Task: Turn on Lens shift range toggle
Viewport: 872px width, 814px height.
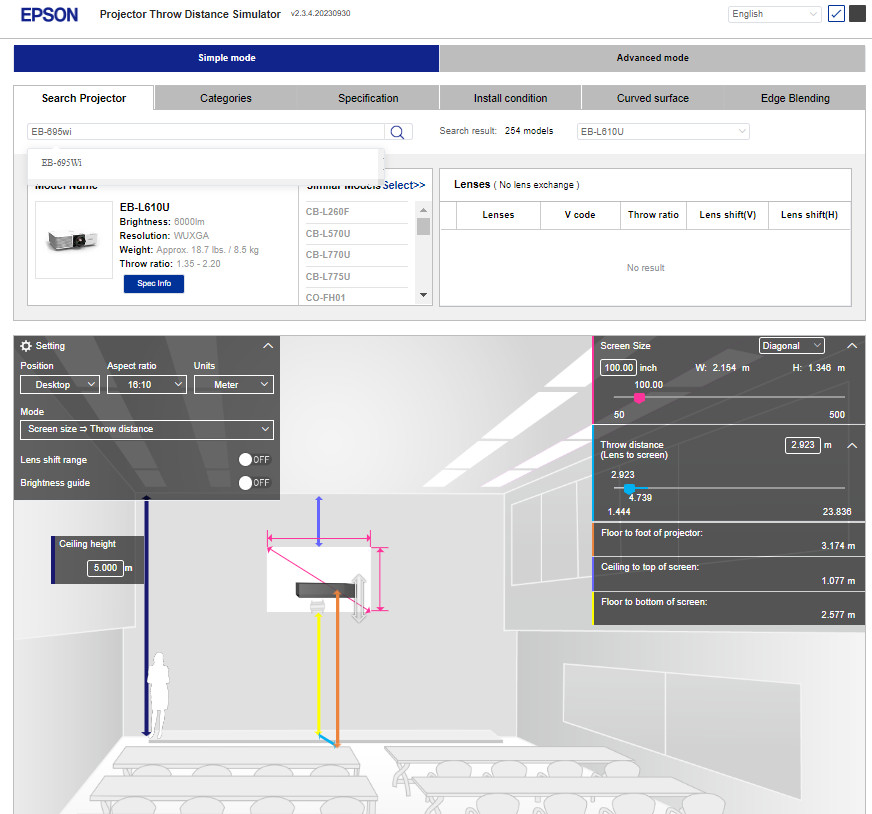Action: (x=254, y=459)
